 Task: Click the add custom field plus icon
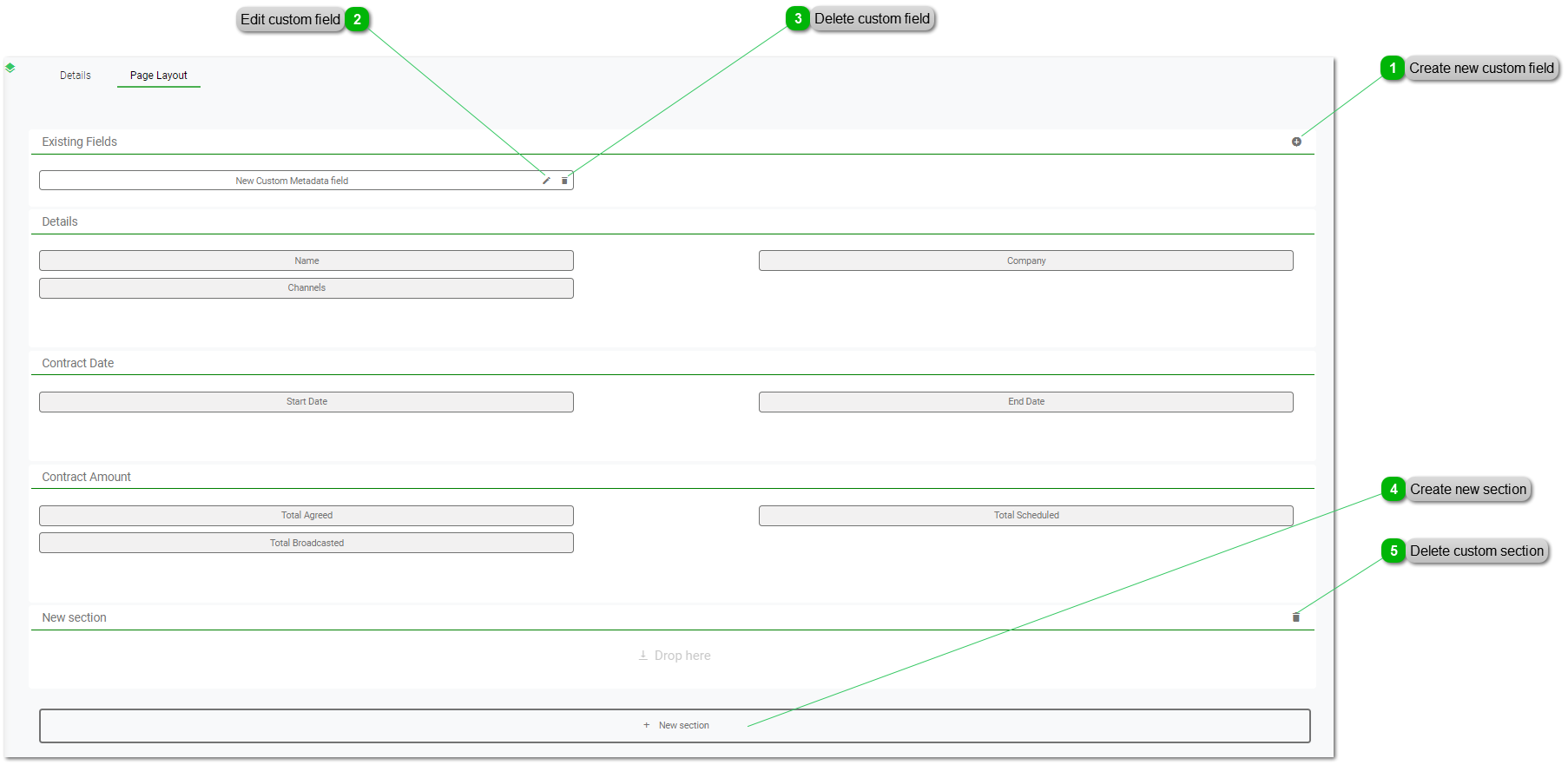pos(1296,142)
